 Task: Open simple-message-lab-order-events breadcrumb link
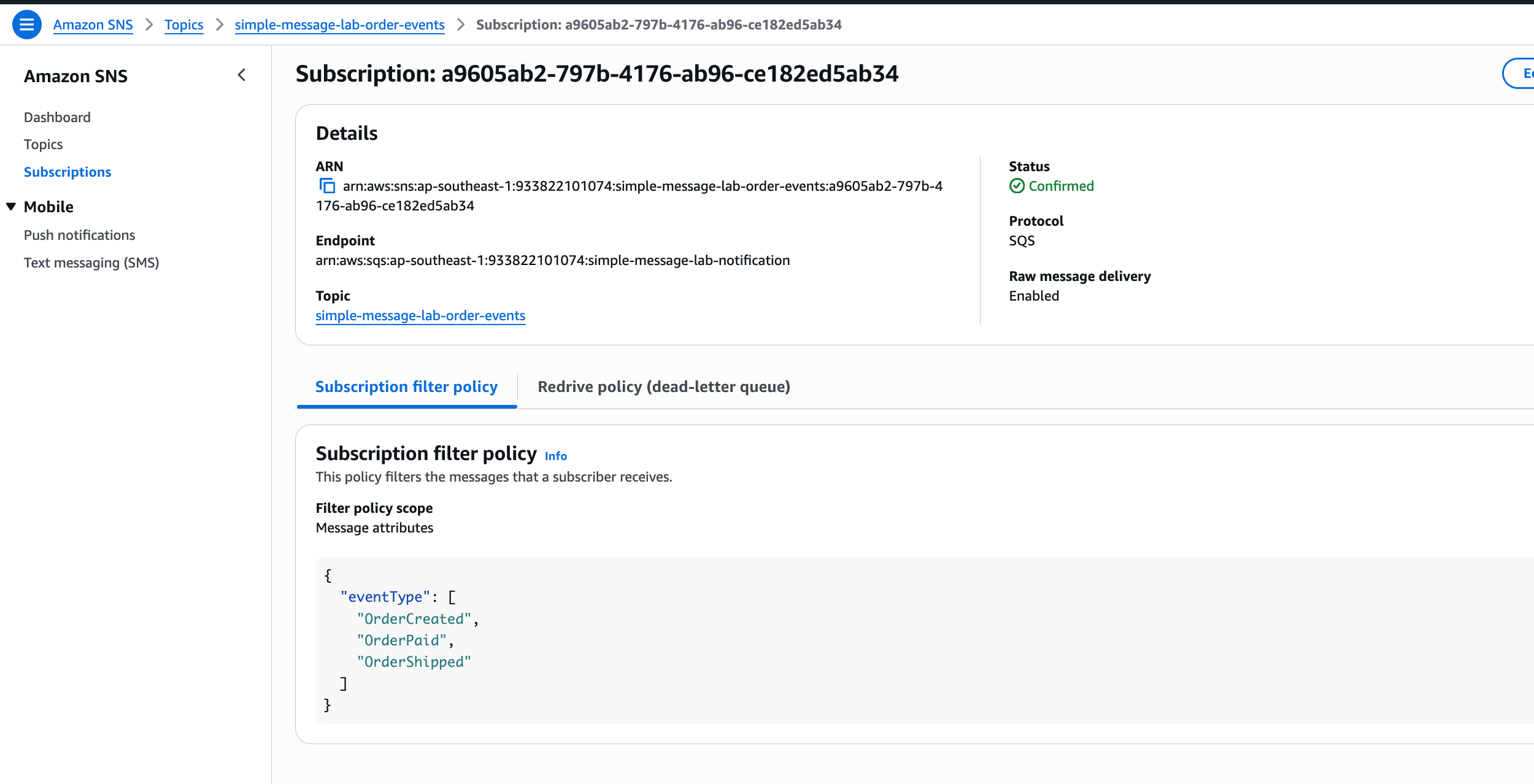click(339, 25)
